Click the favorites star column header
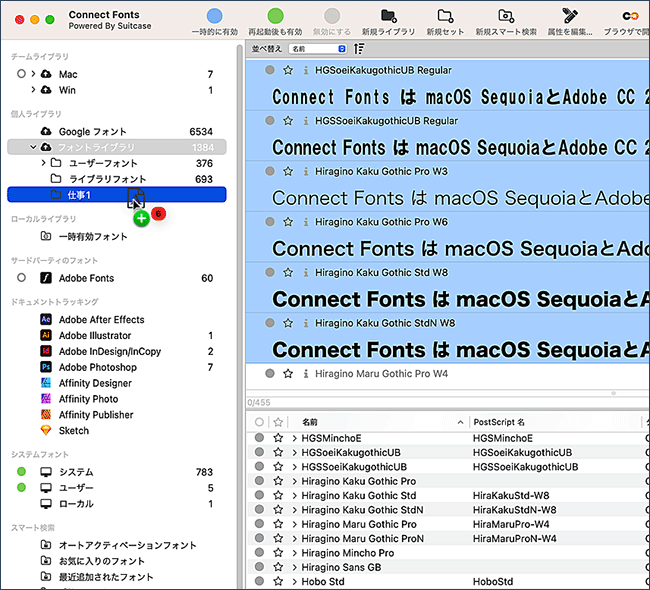Screen dimensions: 650x590 coord(278,422)
